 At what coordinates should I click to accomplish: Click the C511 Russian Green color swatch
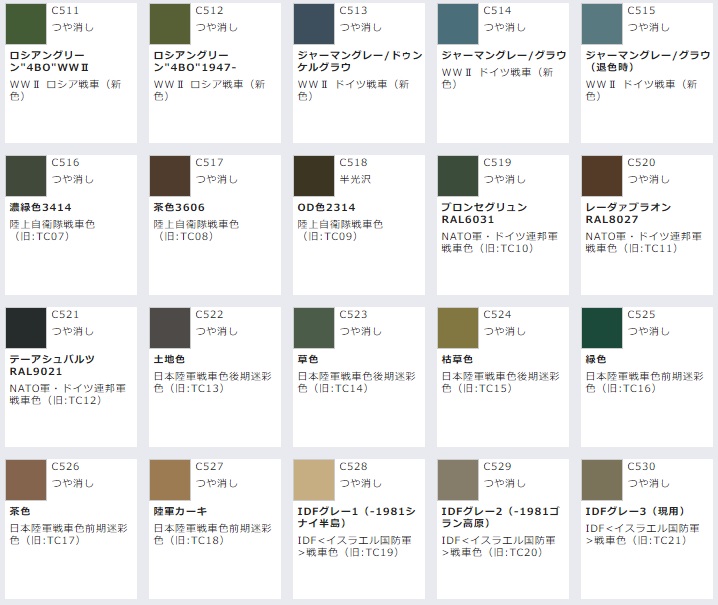click(26, 24)
